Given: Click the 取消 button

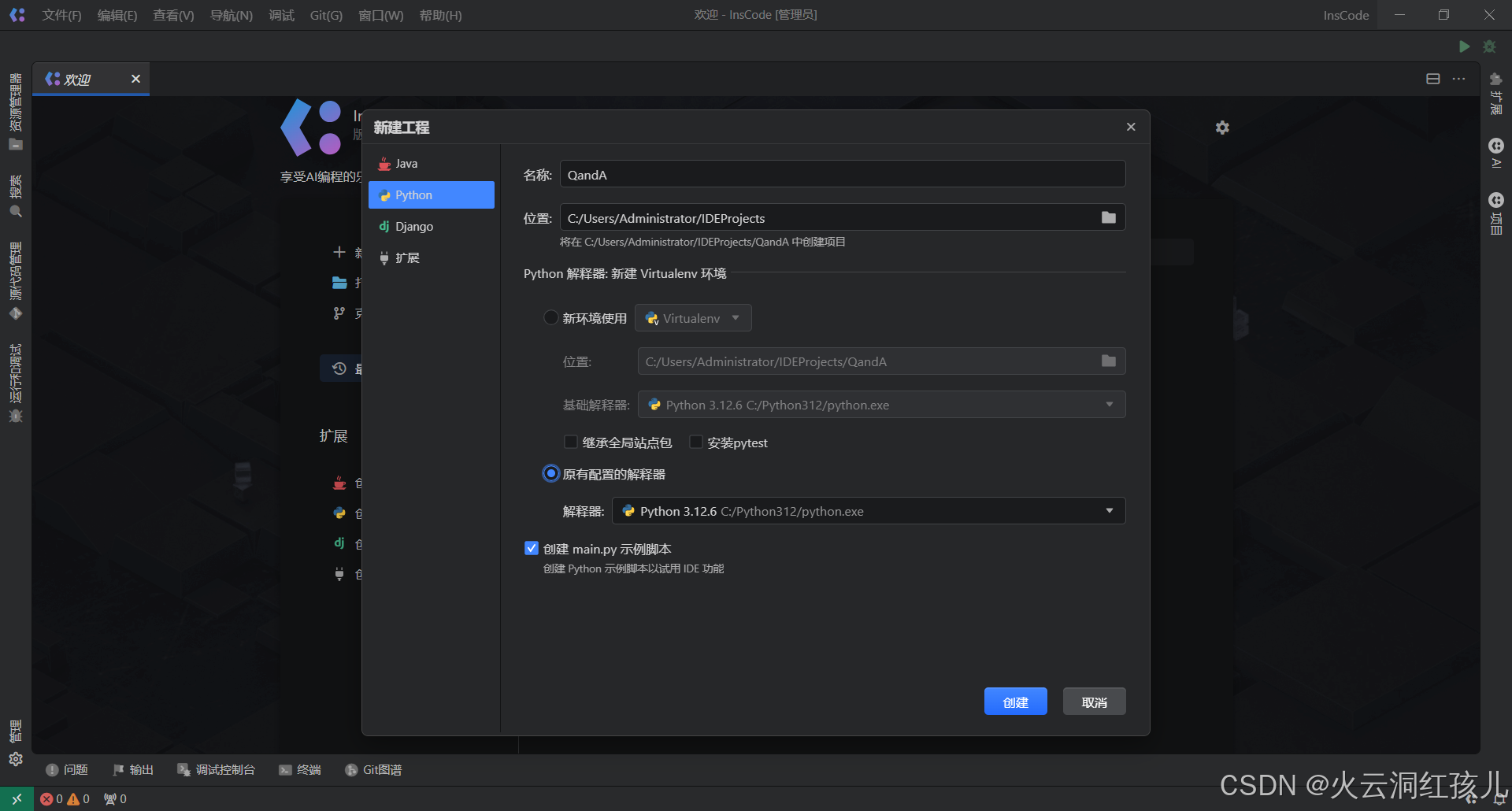Looking at the screenshot, I should (1094, 702).
